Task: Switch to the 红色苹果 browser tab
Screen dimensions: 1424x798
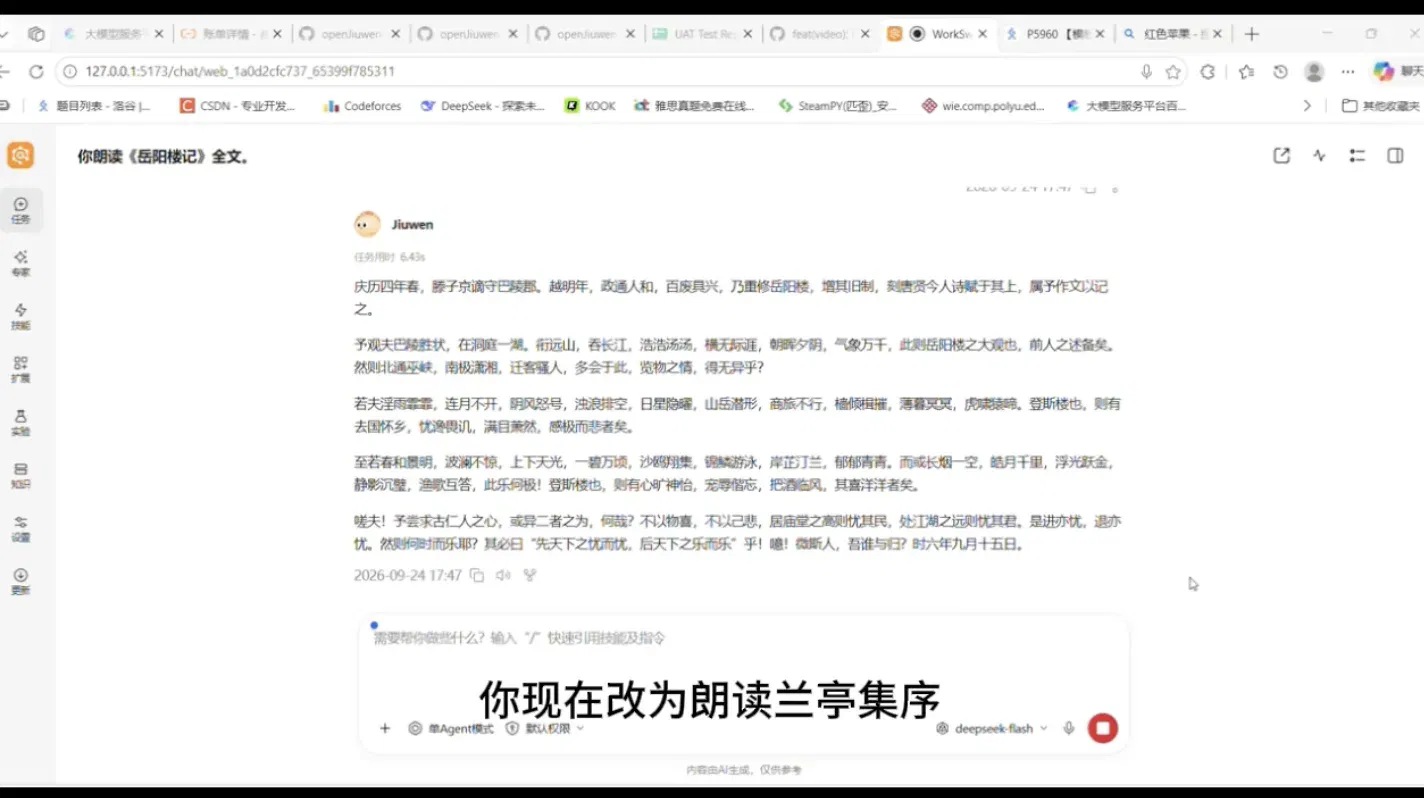Action: point(1172,34)
